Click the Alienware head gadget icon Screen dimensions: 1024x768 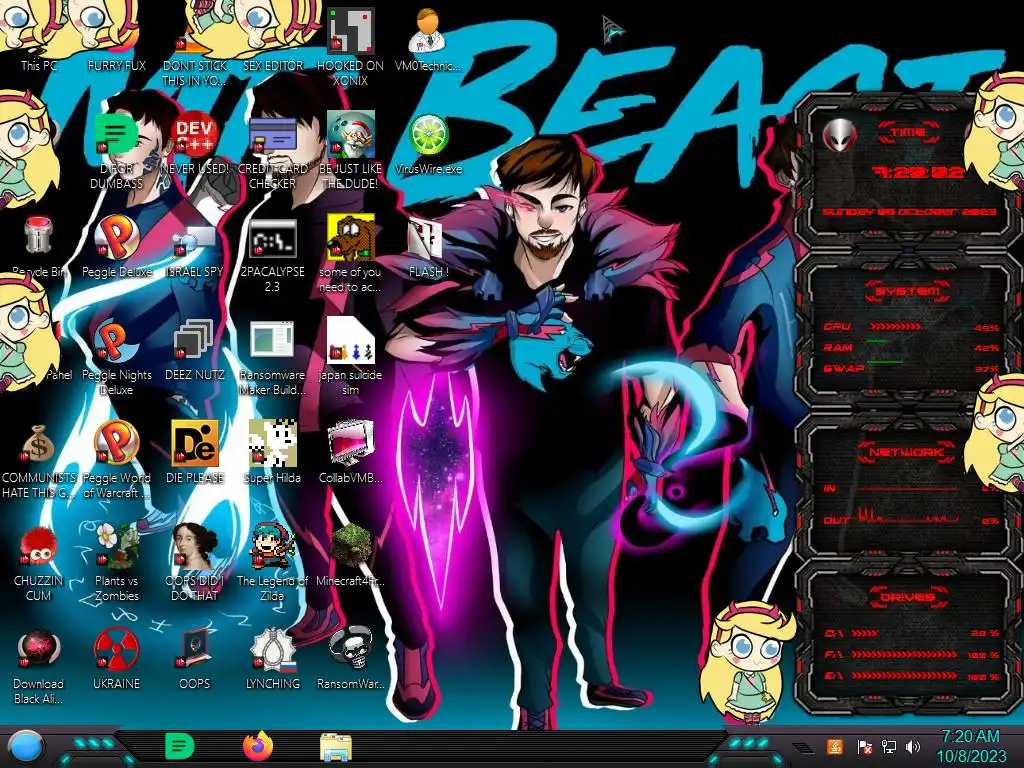(x=839, y=135)
